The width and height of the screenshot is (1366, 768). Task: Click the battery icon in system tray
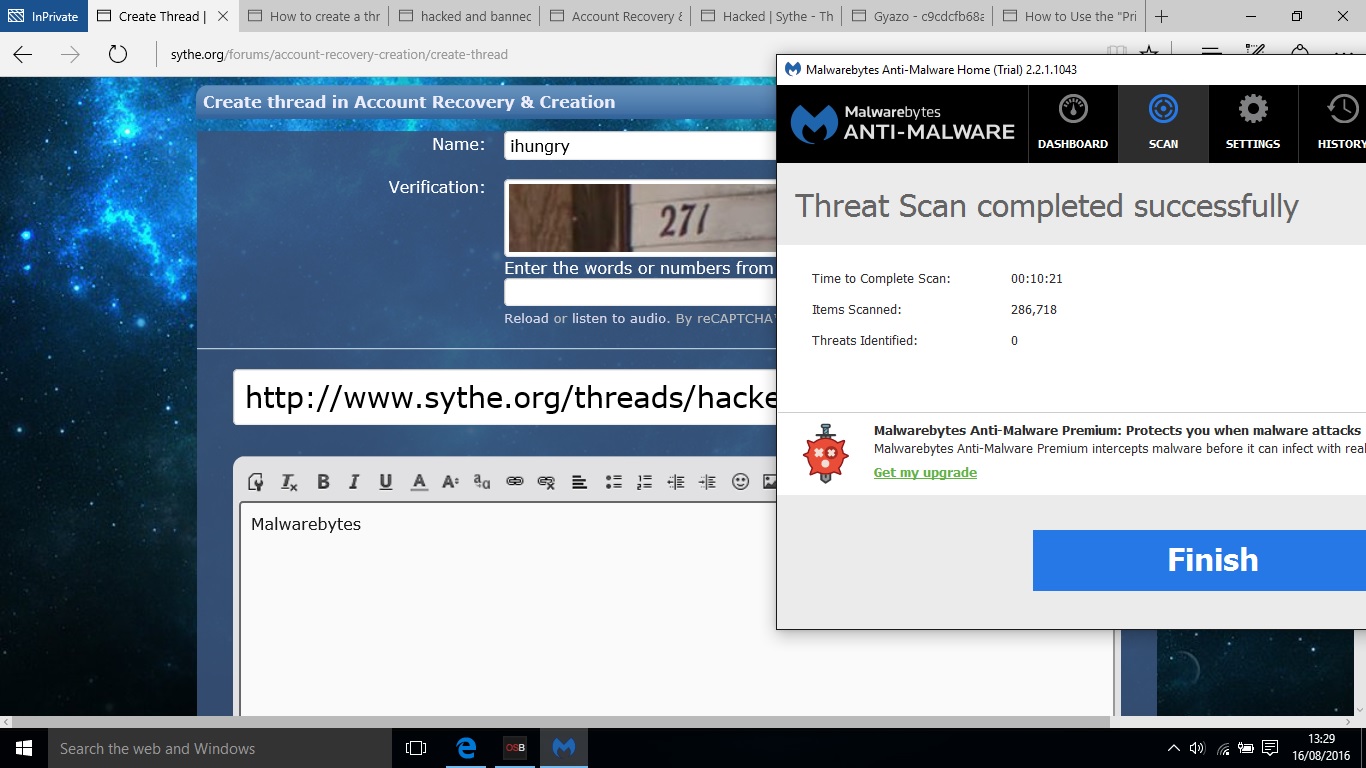coord(1246,748)
